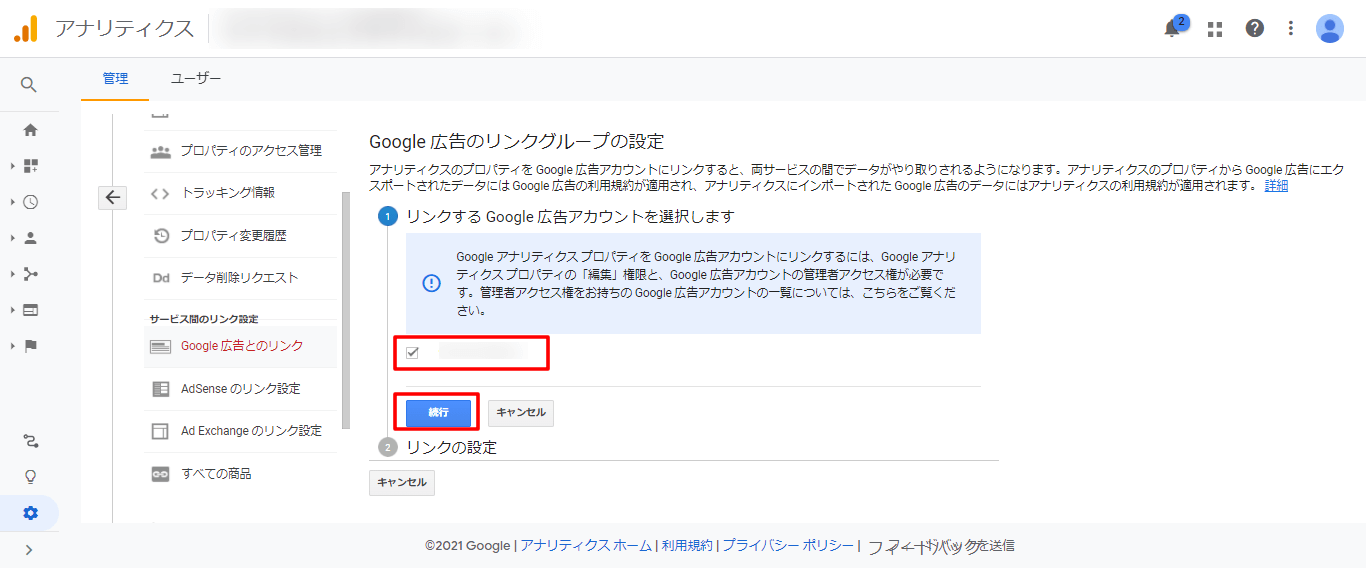Toggle the Google Ads account checkbox
Image resolution: width=1366 pixels, height=568 pixels.
[x=412, y=352]
